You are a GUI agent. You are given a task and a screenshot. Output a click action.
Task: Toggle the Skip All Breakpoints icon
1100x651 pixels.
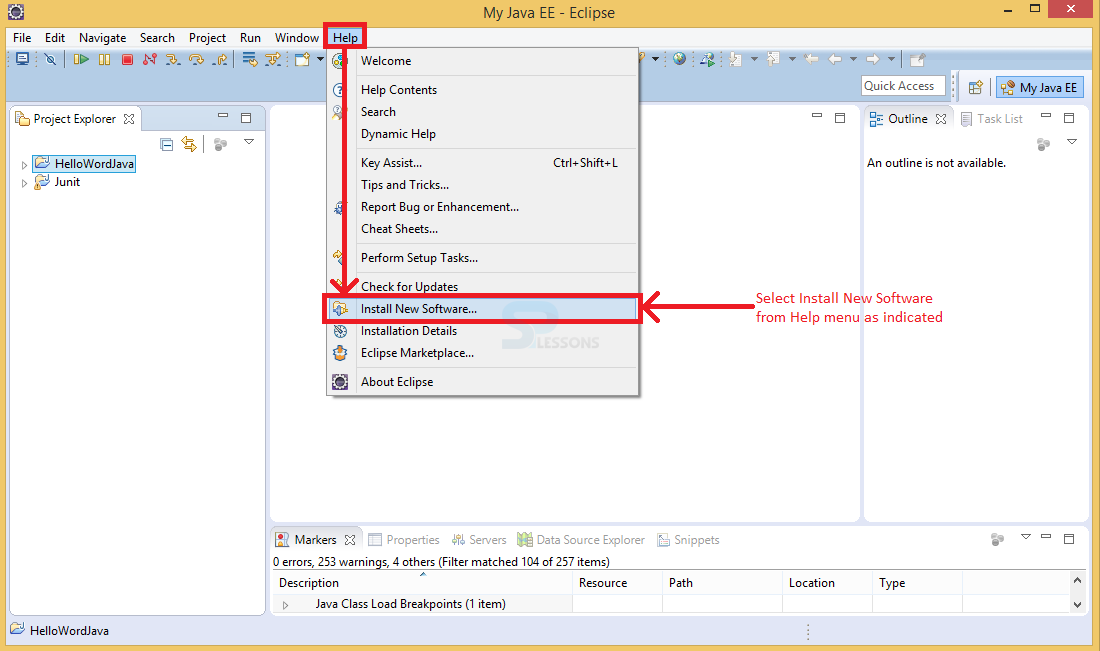coord(50,60)
